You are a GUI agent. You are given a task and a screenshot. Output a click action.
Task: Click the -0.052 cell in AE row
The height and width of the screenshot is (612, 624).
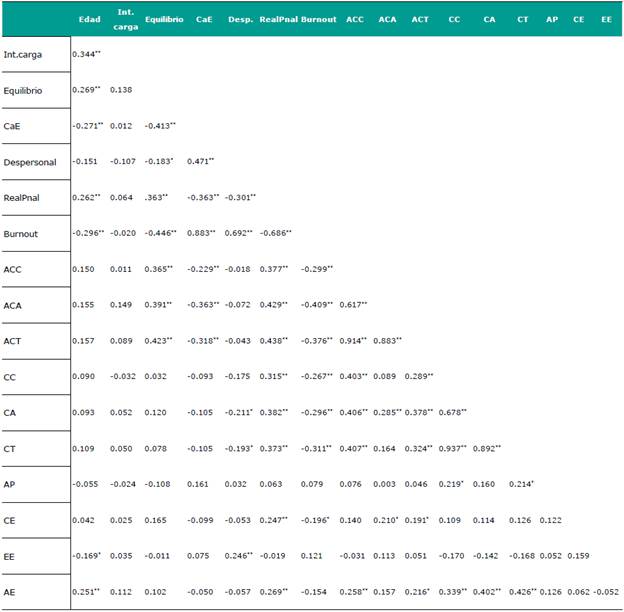pyautogui.click(x=606, y=589)
